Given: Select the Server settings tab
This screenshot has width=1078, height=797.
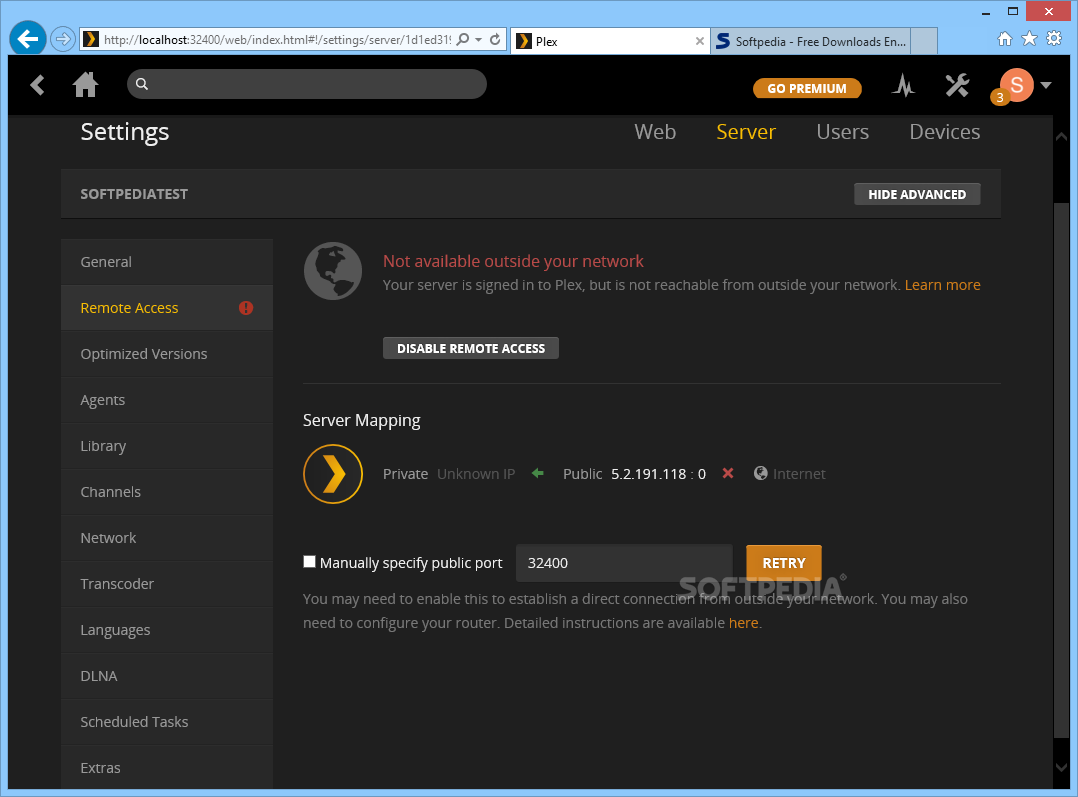Looking at the screenshot, I should 746,131.
